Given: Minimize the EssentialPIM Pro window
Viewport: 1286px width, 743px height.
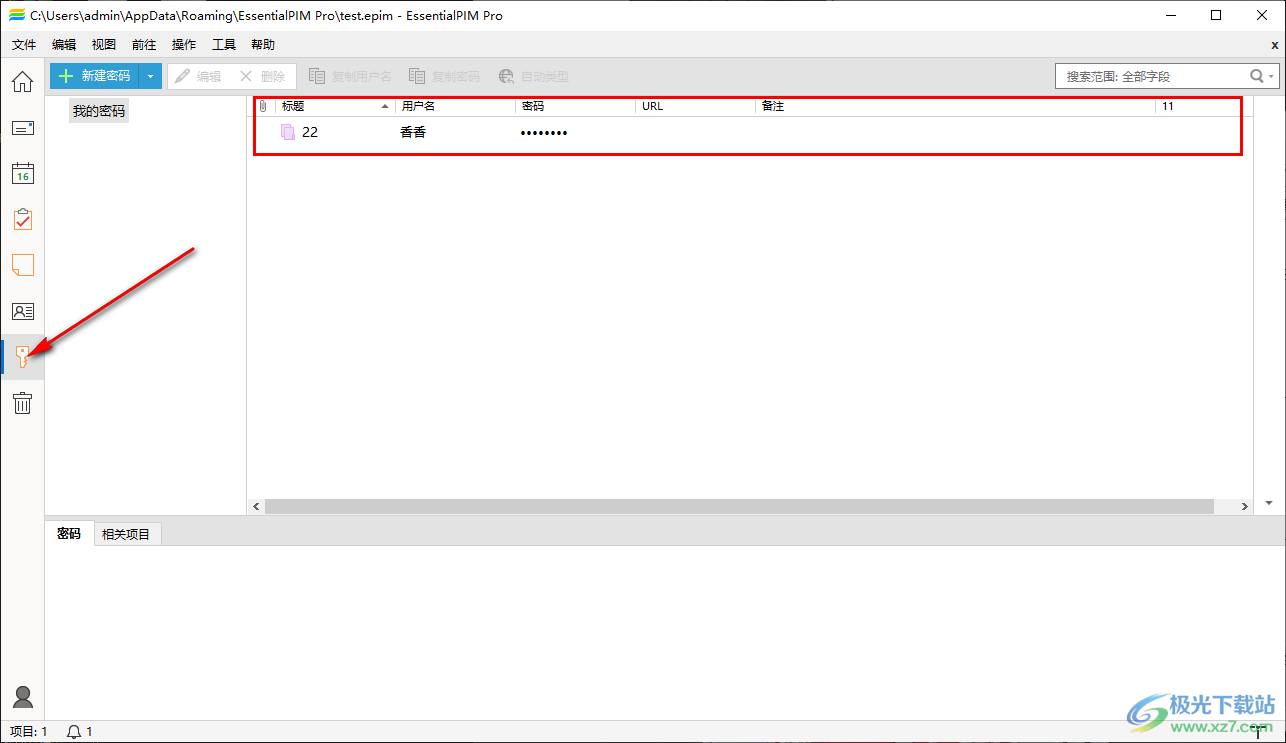Looking at the screenshot, I should coord(1170,15).
